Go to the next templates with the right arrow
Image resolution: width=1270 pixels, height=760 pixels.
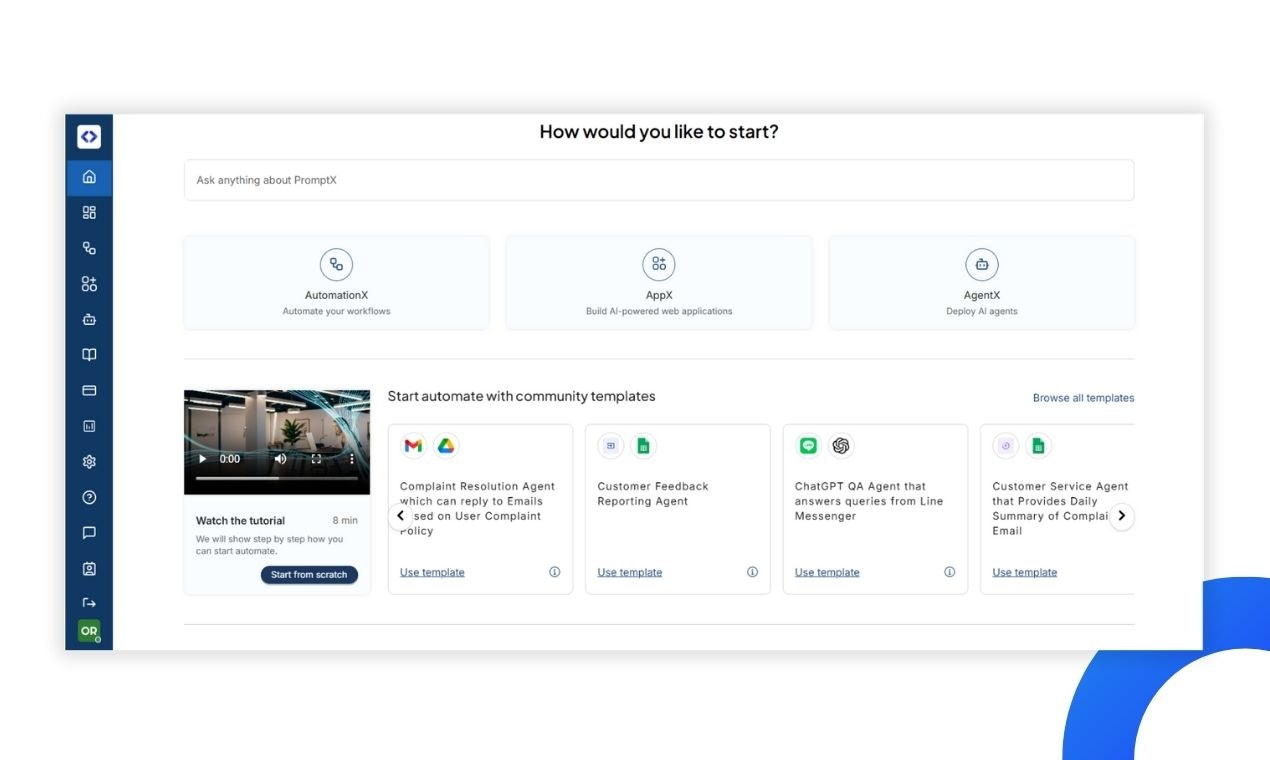click(x=1122, y=516)
